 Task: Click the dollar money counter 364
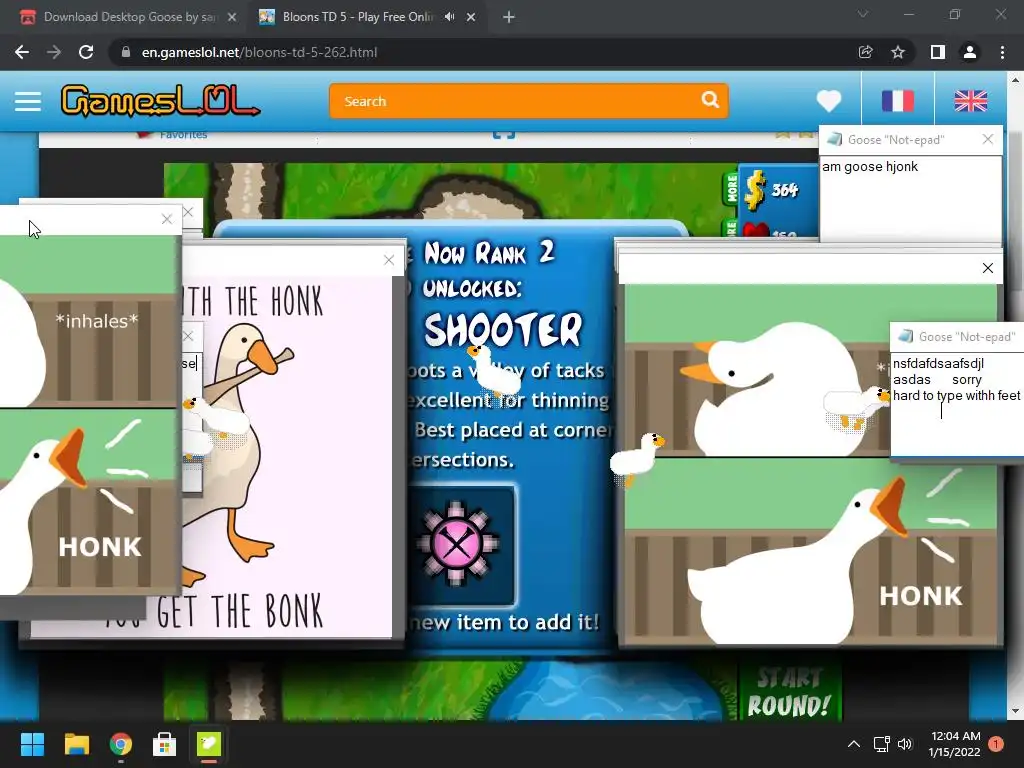775,190
